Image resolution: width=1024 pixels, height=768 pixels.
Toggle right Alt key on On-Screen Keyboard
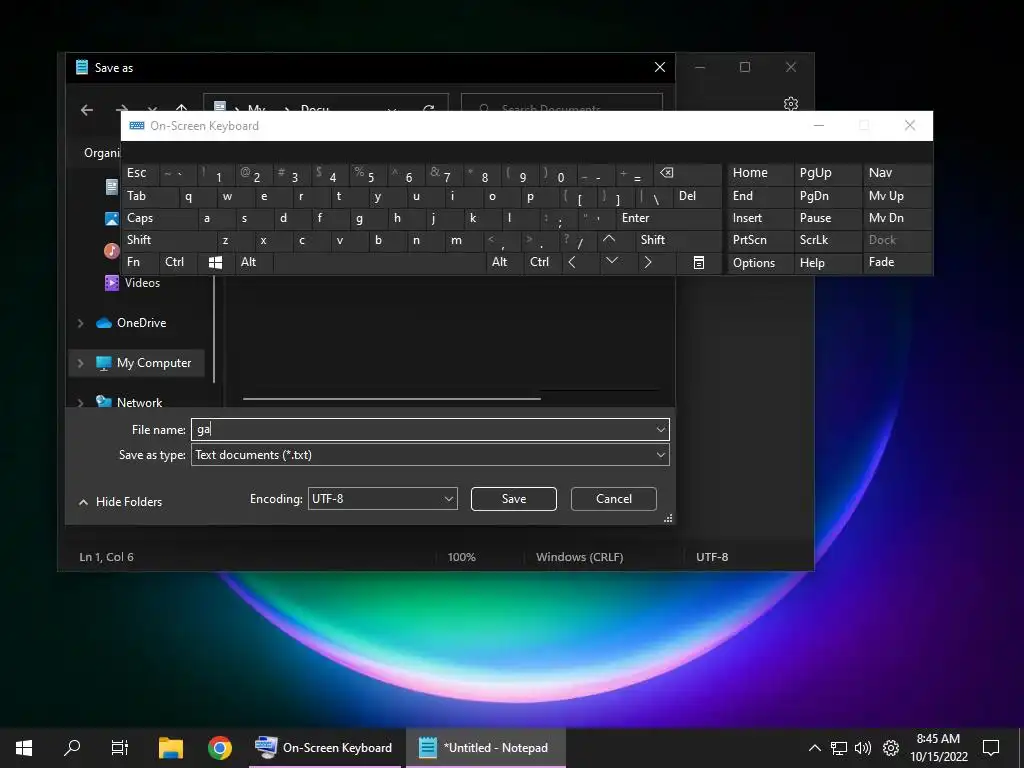(x=503, y=263)
